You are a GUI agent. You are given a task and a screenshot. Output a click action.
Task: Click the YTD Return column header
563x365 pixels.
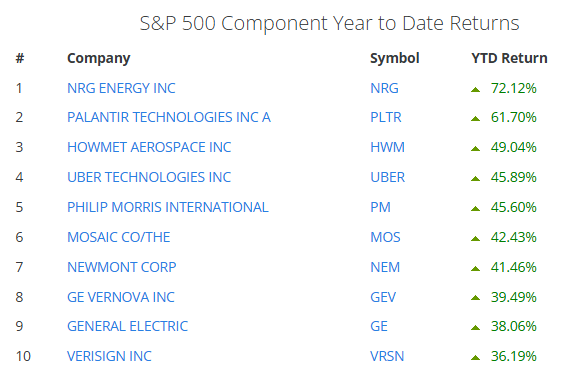tap(509, 58)
